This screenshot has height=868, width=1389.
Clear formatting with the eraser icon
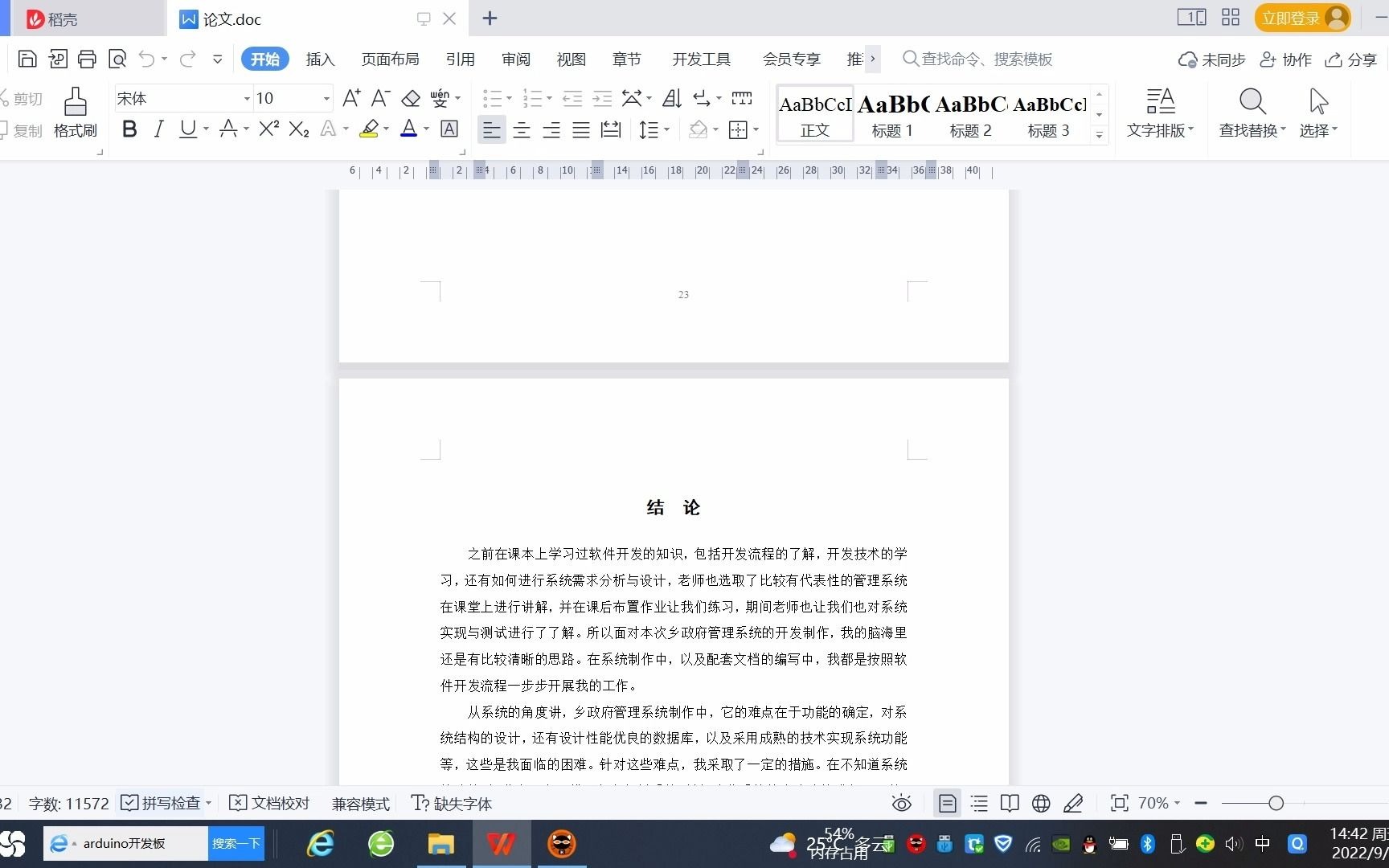tap(411, 98)
